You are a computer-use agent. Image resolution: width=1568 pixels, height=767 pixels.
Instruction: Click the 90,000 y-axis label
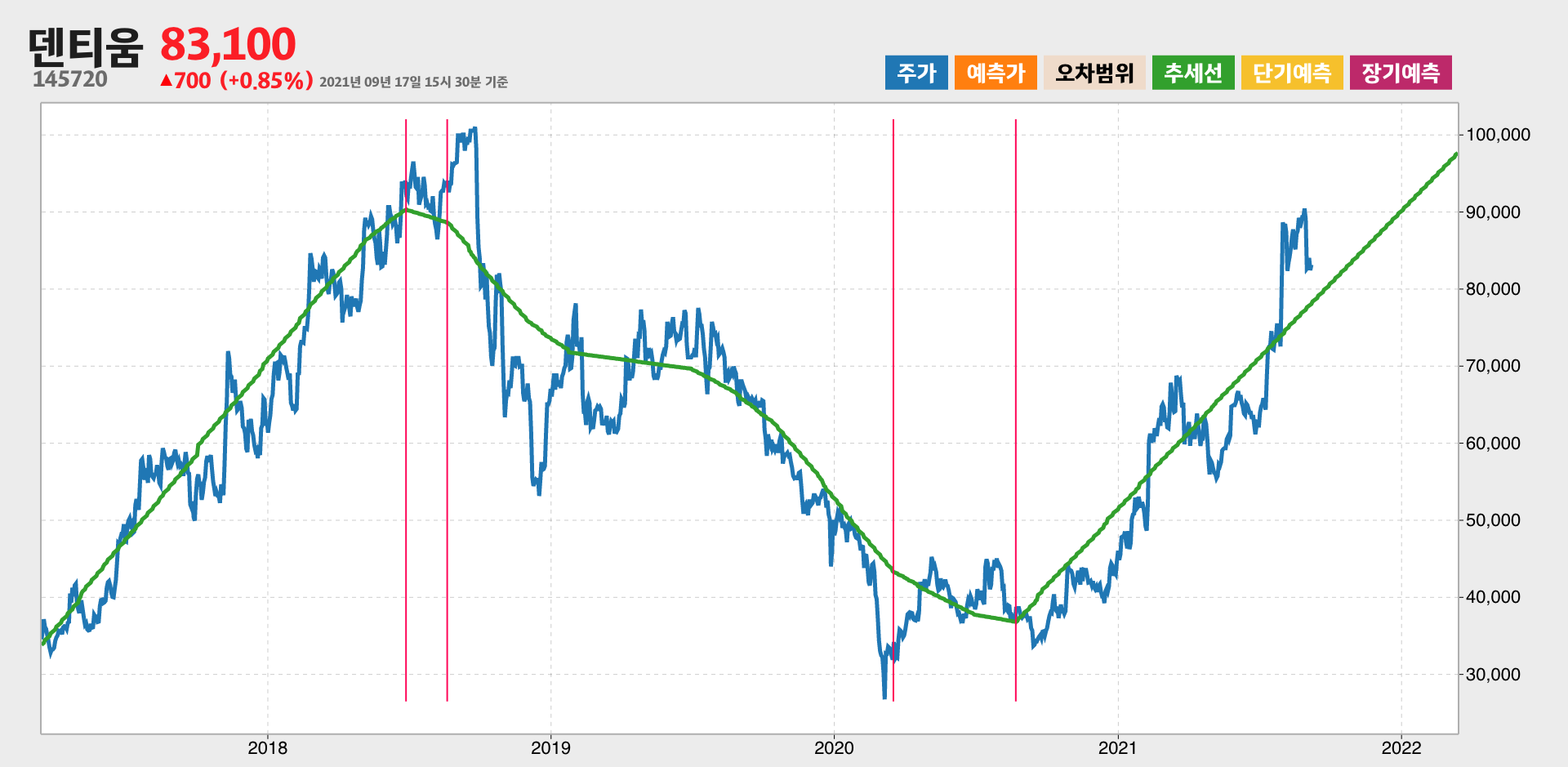[1494, 212]
